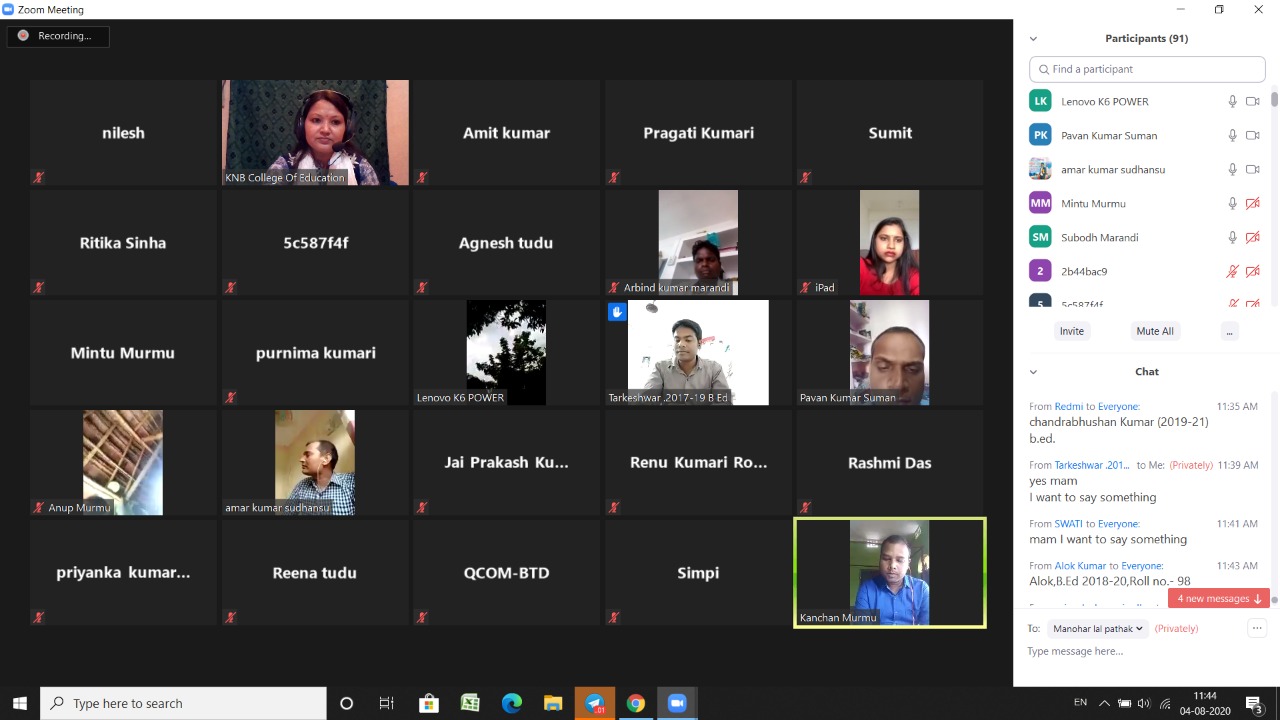Open the chat recipient dropdown Manohar lal pathak
The image size is (1280, 720).
pos(1097,629)
